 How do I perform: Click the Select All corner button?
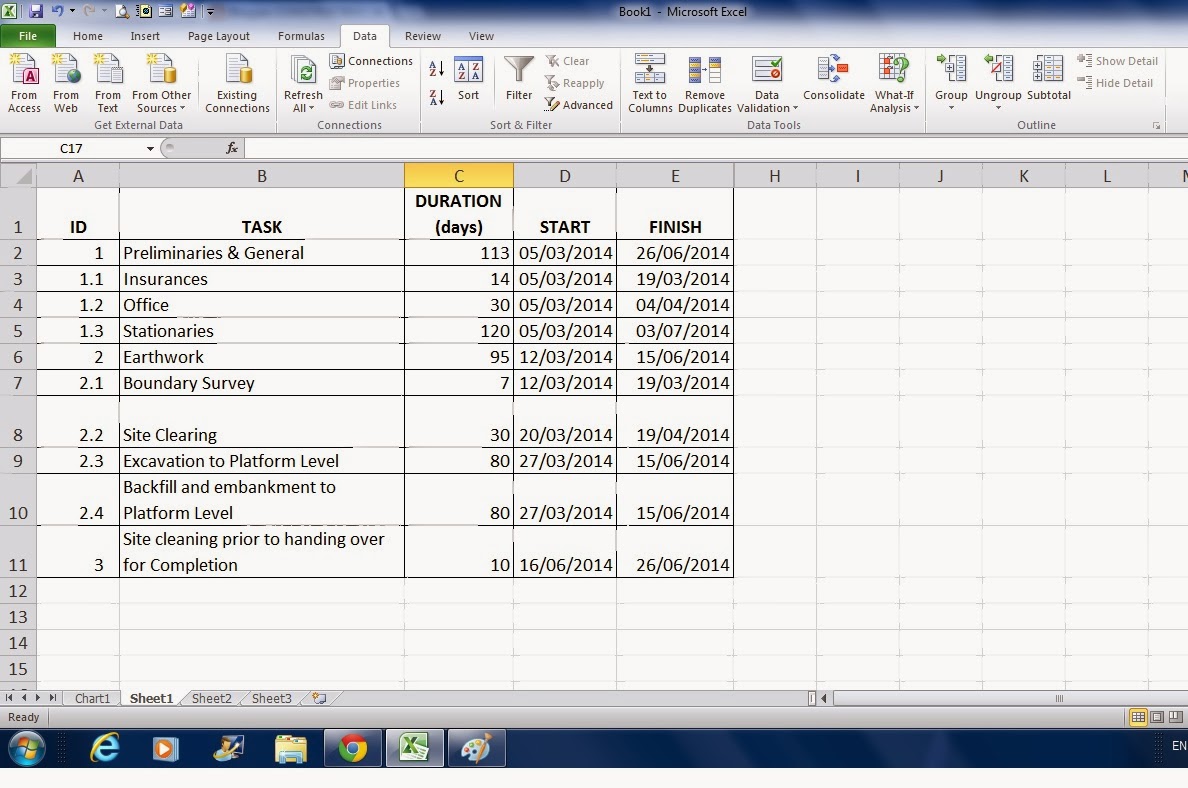point(18,176)
